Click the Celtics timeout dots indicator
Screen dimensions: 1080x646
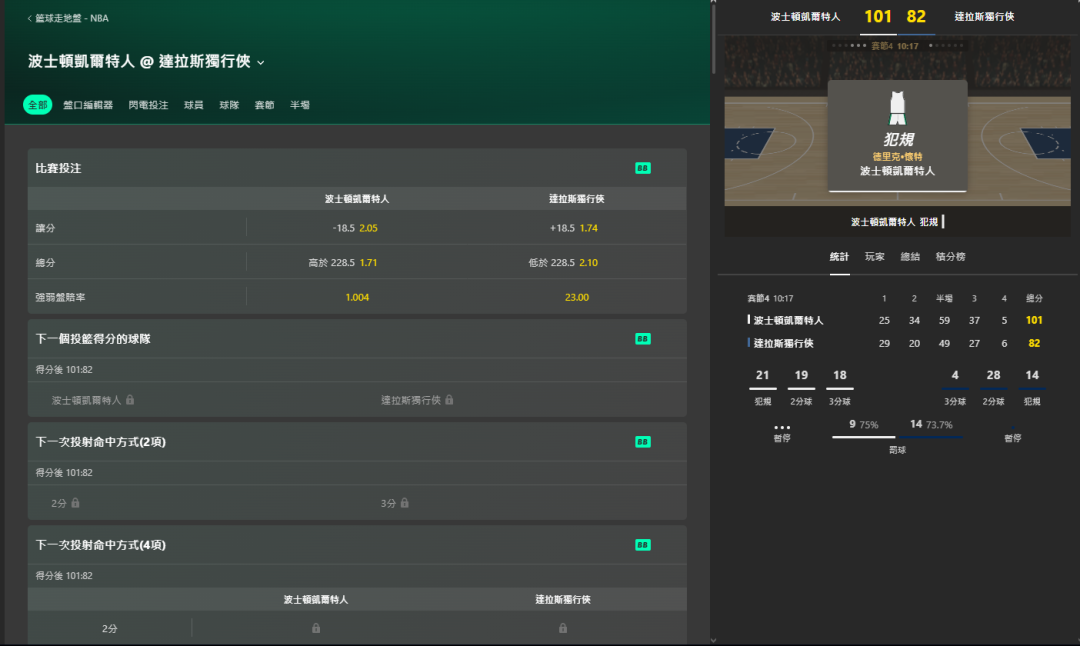pyautogui.click(x=782, y=428)
